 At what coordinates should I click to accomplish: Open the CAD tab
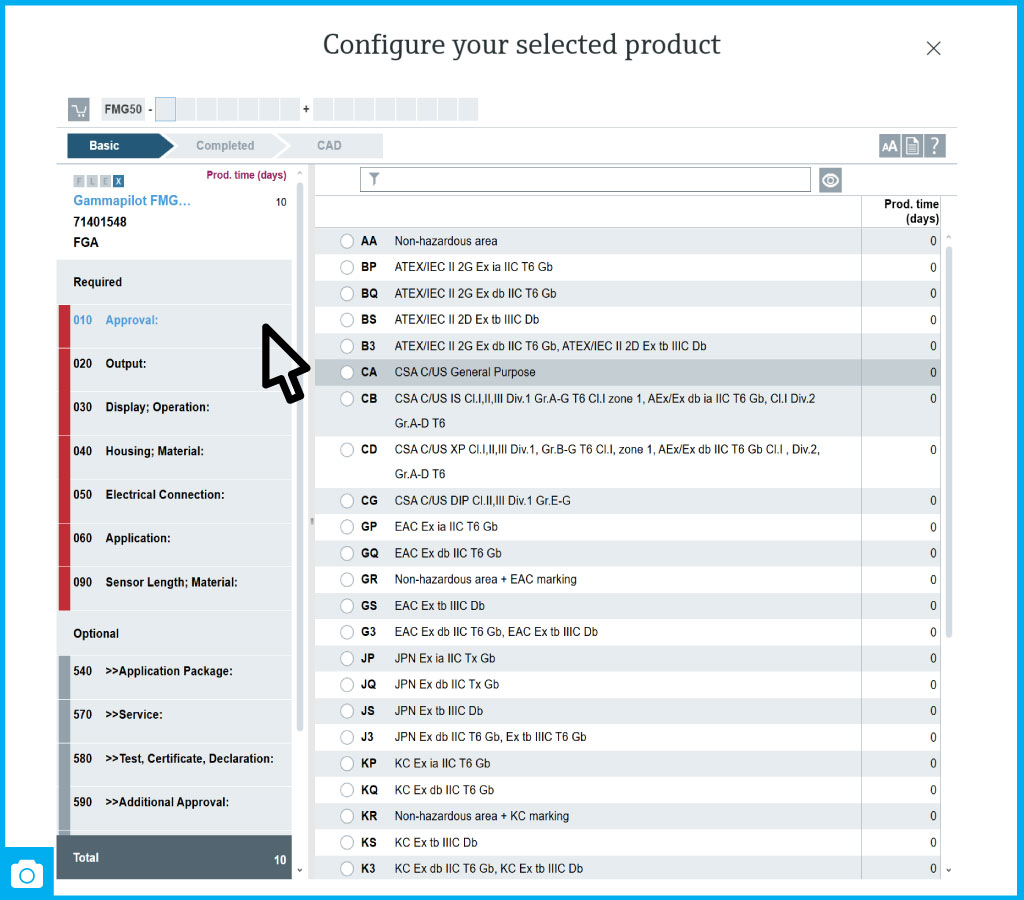(x=329, y=146)
